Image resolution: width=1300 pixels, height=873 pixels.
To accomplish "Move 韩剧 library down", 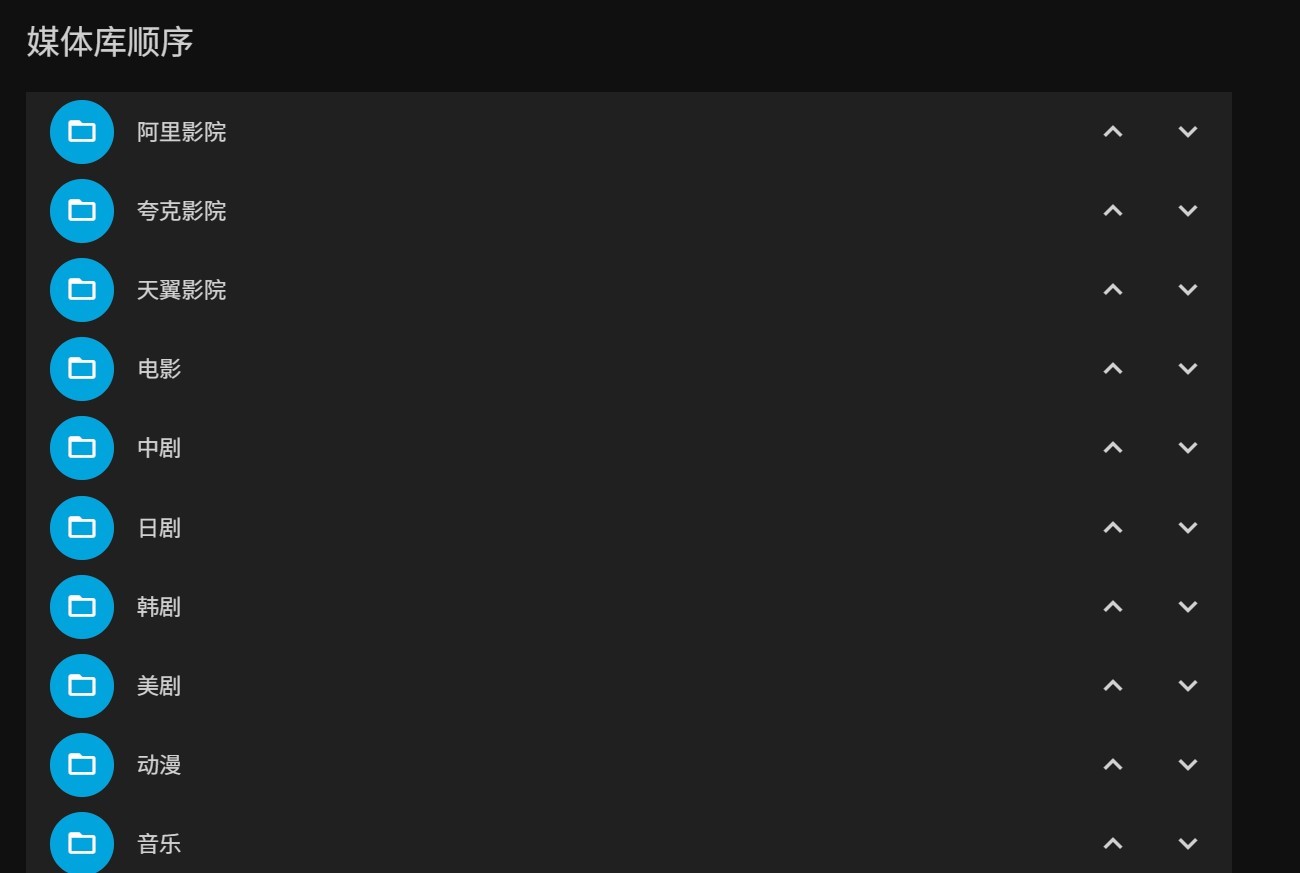I will (x=1188, y=607).
